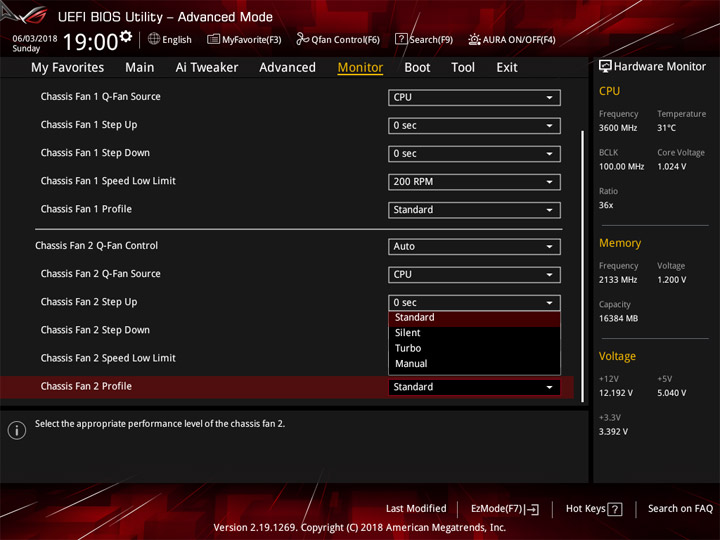This screenshot has height=540, width=720.
Task: Click the globe language icon
Action: 154,39
